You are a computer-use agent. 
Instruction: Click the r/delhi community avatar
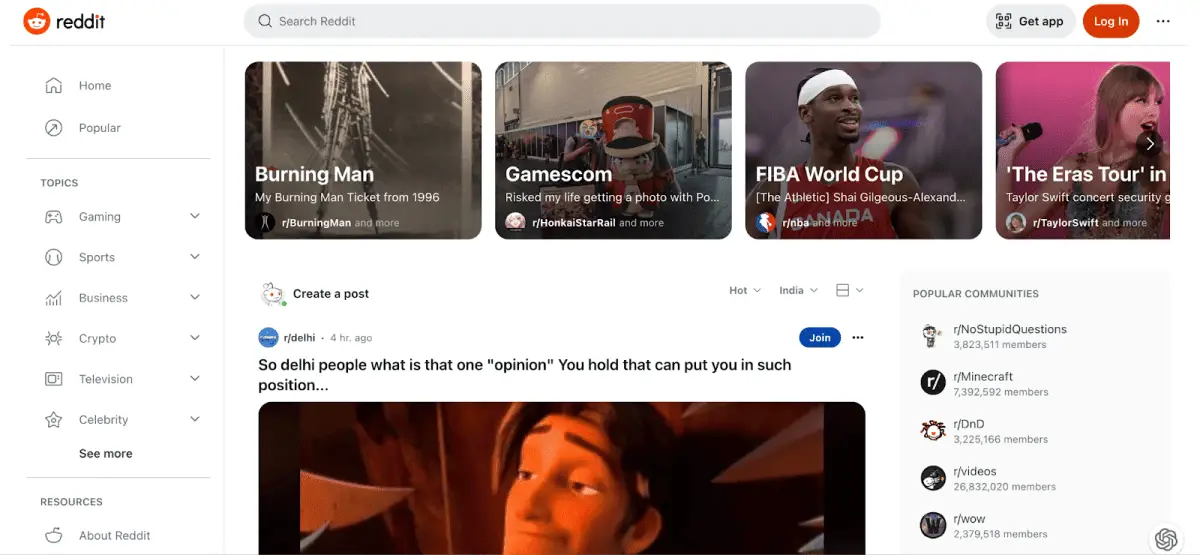268,338
